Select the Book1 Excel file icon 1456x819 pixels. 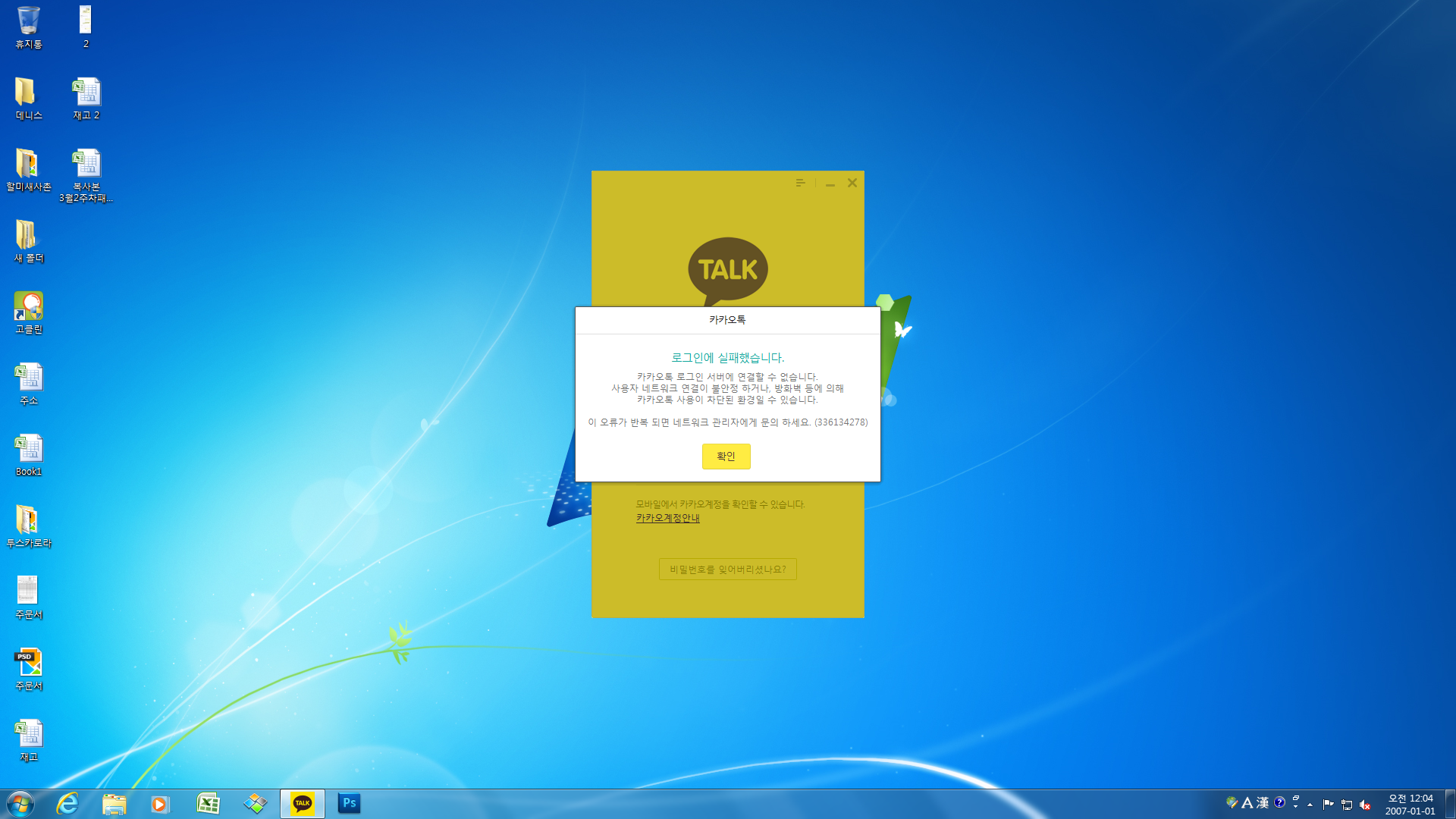[29, 455]
